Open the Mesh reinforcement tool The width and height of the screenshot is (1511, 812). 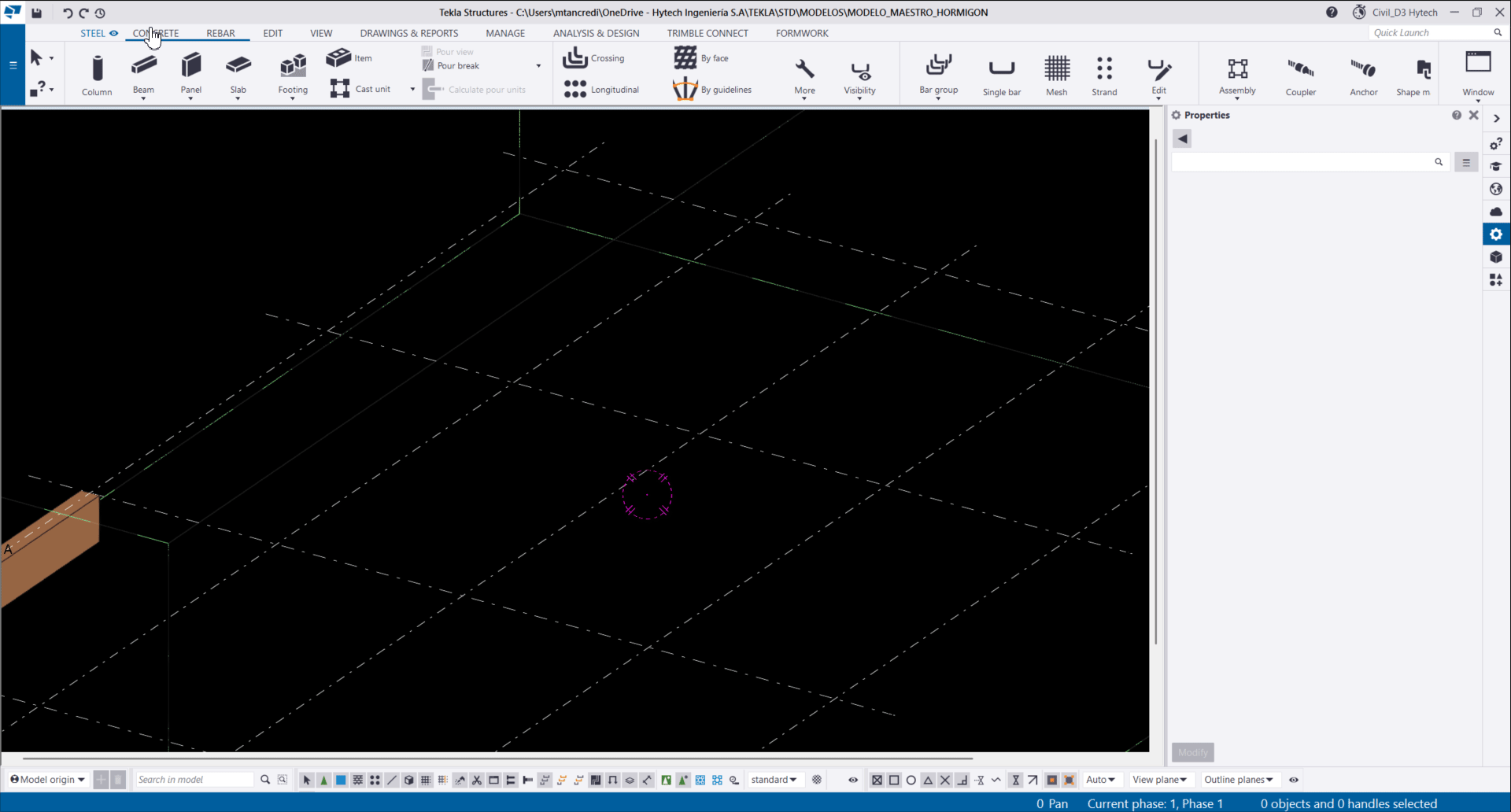pyautogui.click(x=1056, y=75)
